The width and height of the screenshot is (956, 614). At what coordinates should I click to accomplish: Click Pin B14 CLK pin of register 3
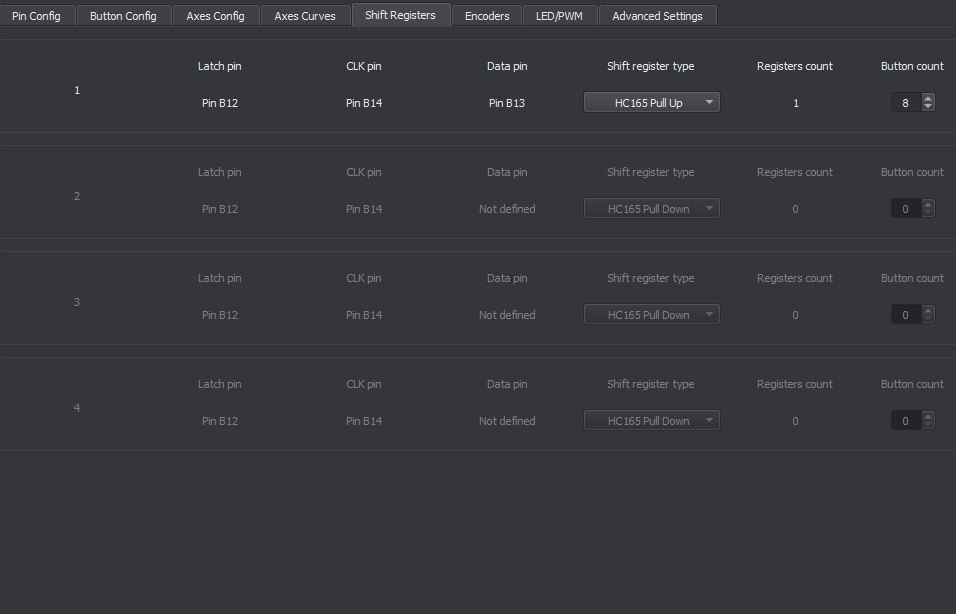[364, 315]
